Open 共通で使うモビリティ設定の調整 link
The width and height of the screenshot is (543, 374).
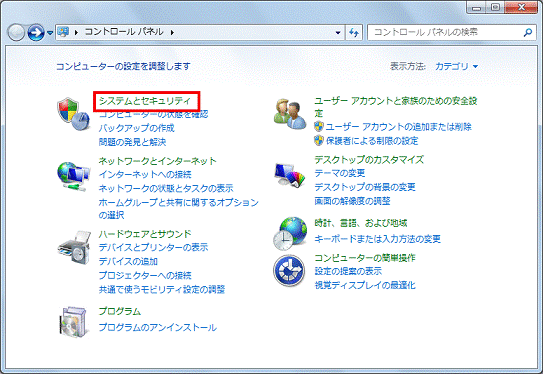coord(162,289)
